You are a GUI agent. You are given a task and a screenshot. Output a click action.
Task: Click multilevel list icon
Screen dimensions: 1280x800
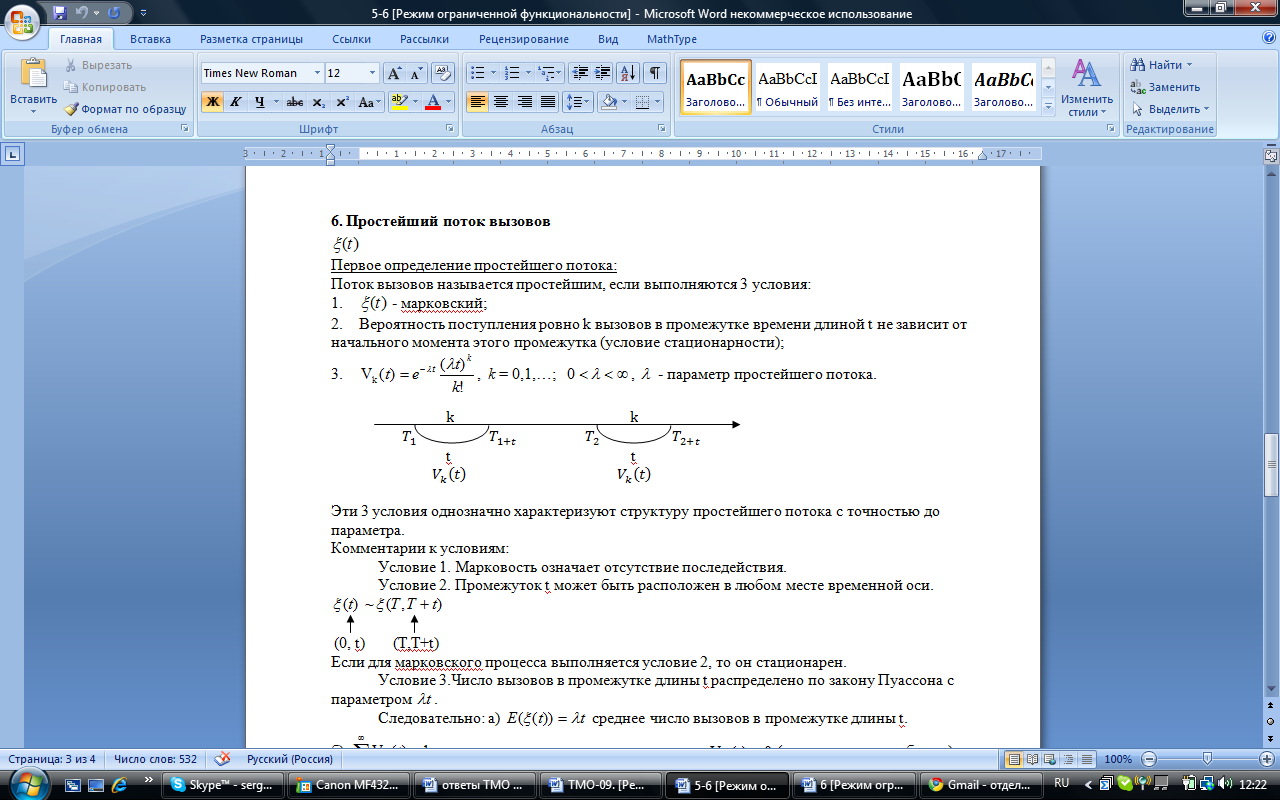tap(546, 73)
